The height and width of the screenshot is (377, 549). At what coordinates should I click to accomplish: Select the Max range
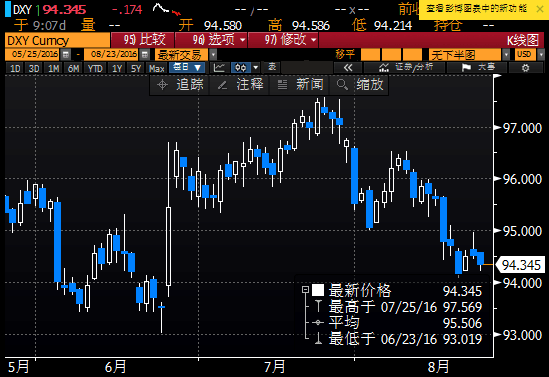click(x=157, y=68)
